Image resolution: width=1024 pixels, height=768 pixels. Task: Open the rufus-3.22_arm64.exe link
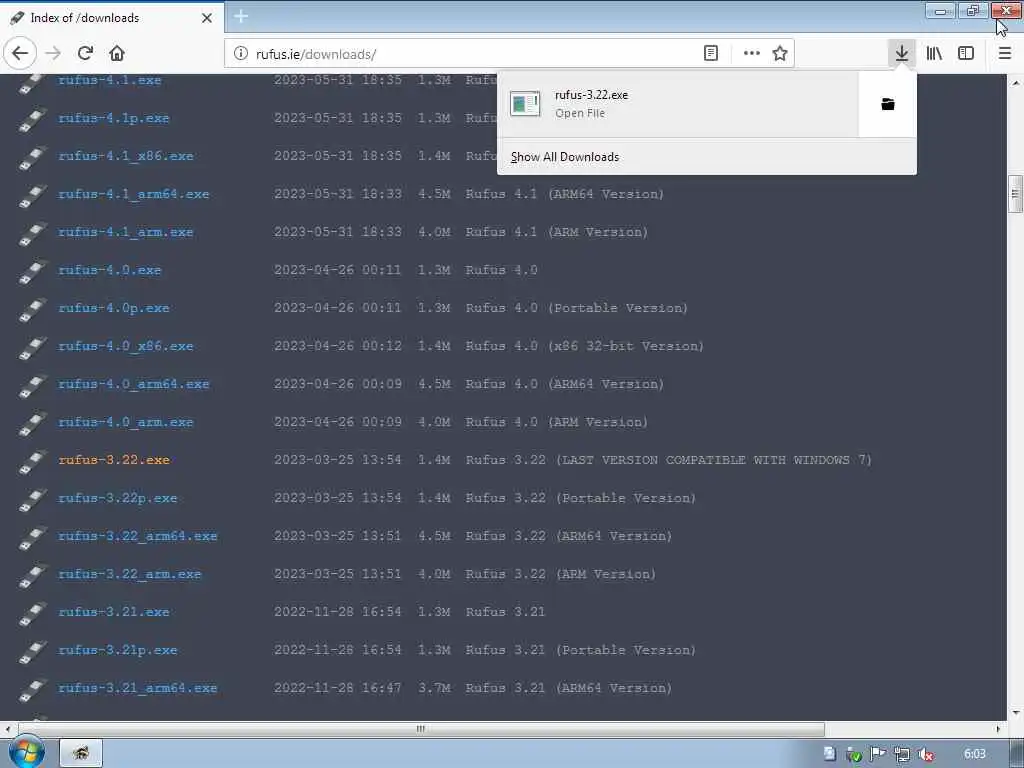pyautogui.click(x=138, y=536)
